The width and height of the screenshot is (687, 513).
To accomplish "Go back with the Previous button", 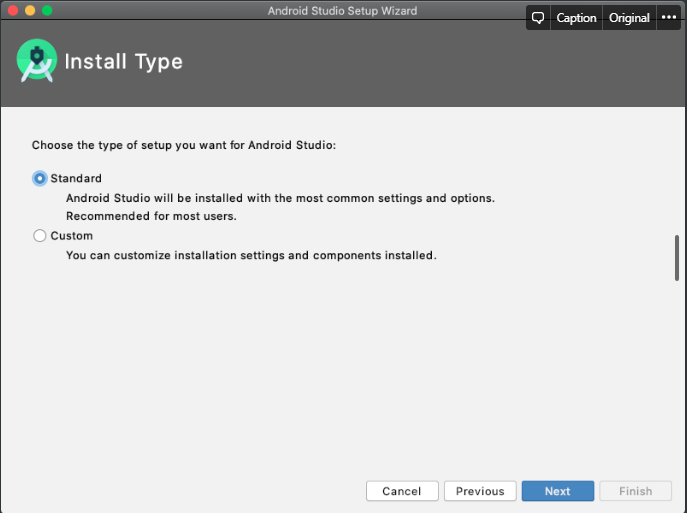I will click(x=480, y=491).
